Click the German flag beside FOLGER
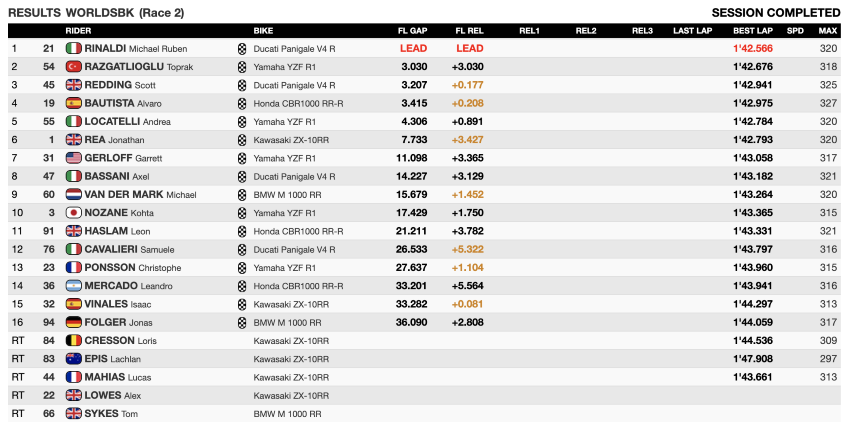 [x=74, y=322]
